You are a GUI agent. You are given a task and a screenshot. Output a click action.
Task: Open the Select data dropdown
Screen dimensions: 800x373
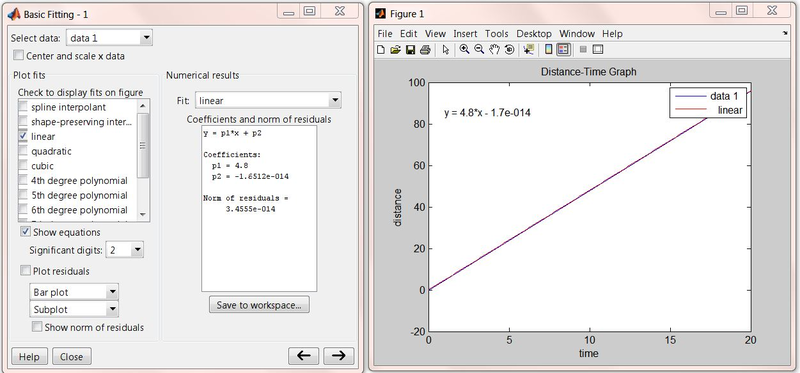point(109,38)
